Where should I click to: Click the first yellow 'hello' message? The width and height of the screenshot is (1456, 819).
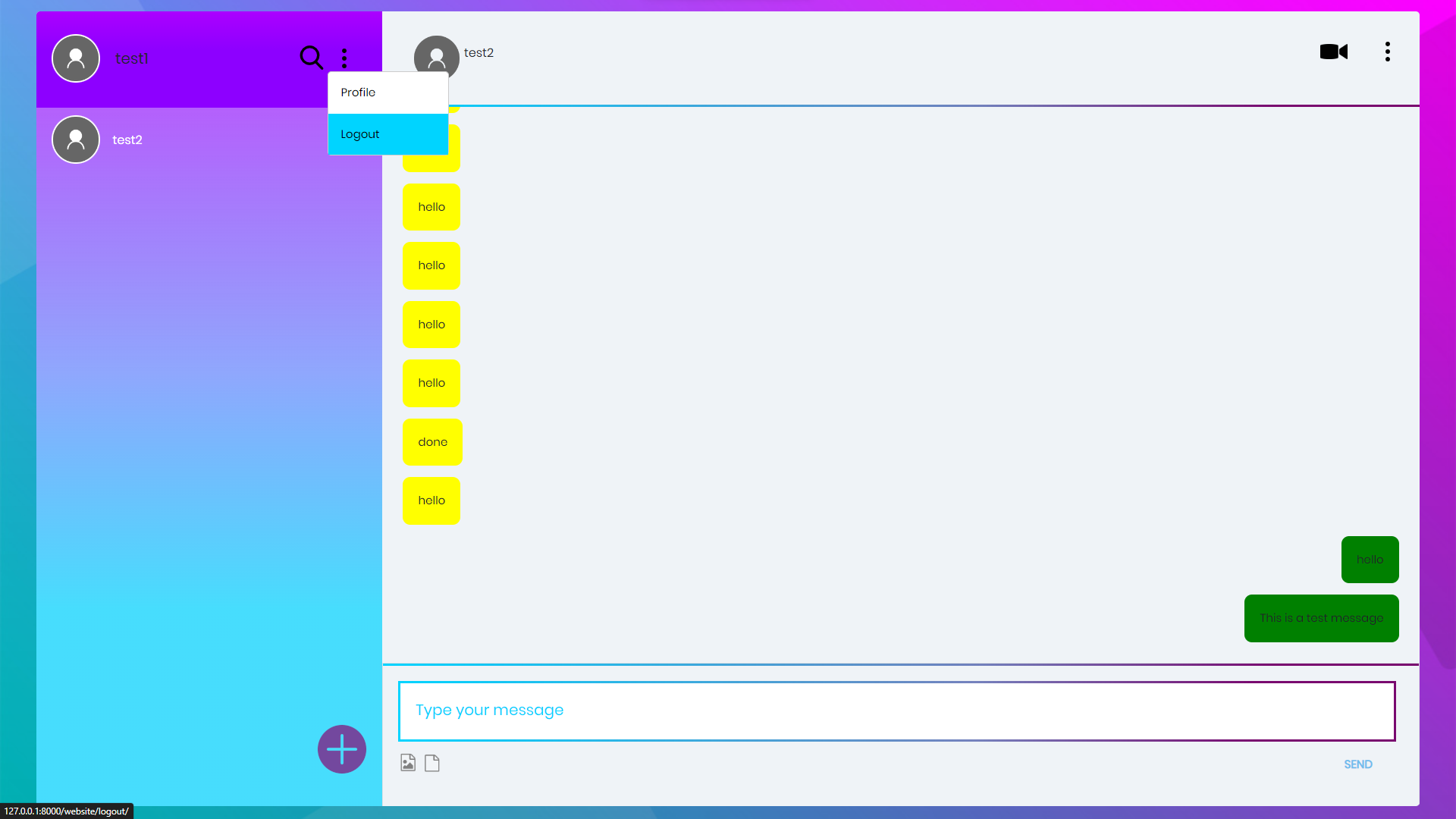431,206
